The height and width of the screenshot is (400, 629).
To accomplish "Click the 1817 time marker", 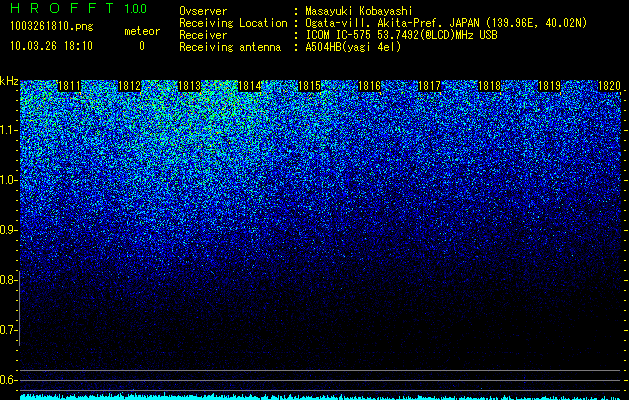I will click(x=429, y=86).
